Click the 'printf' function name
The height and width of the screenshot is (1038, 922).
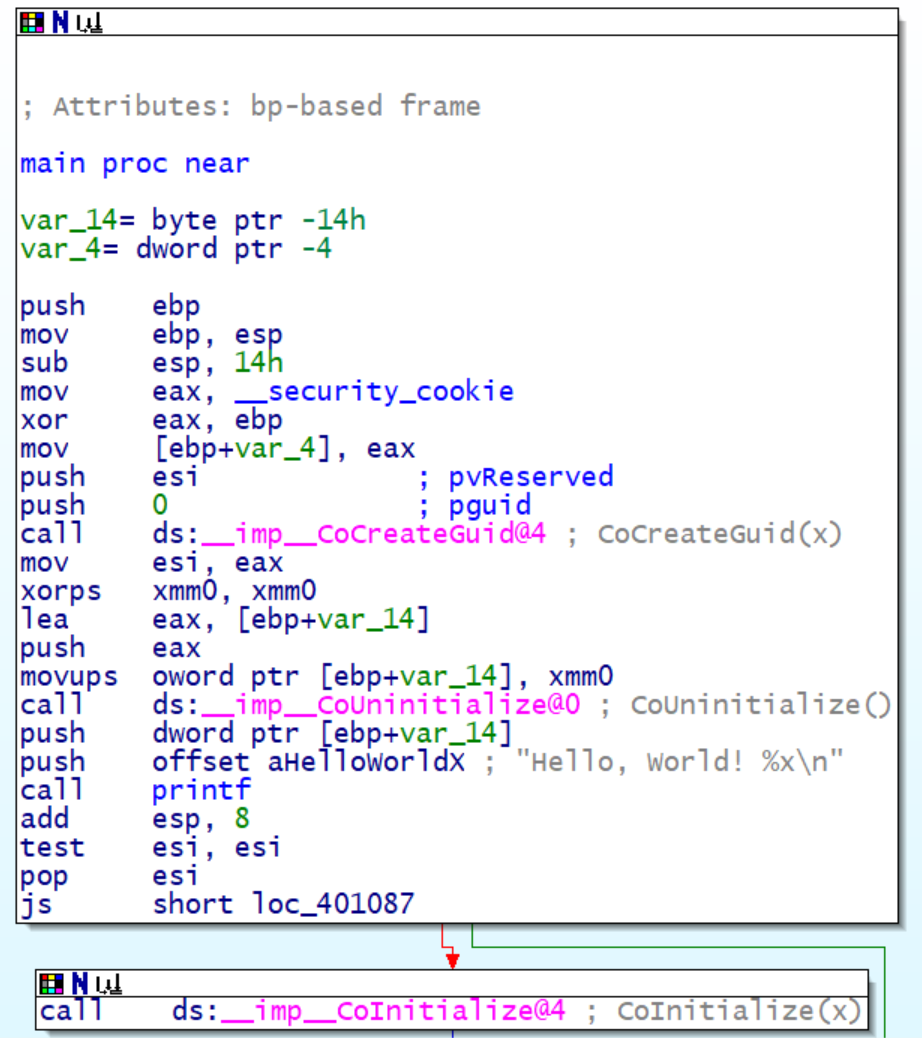[x=201, y=790]
